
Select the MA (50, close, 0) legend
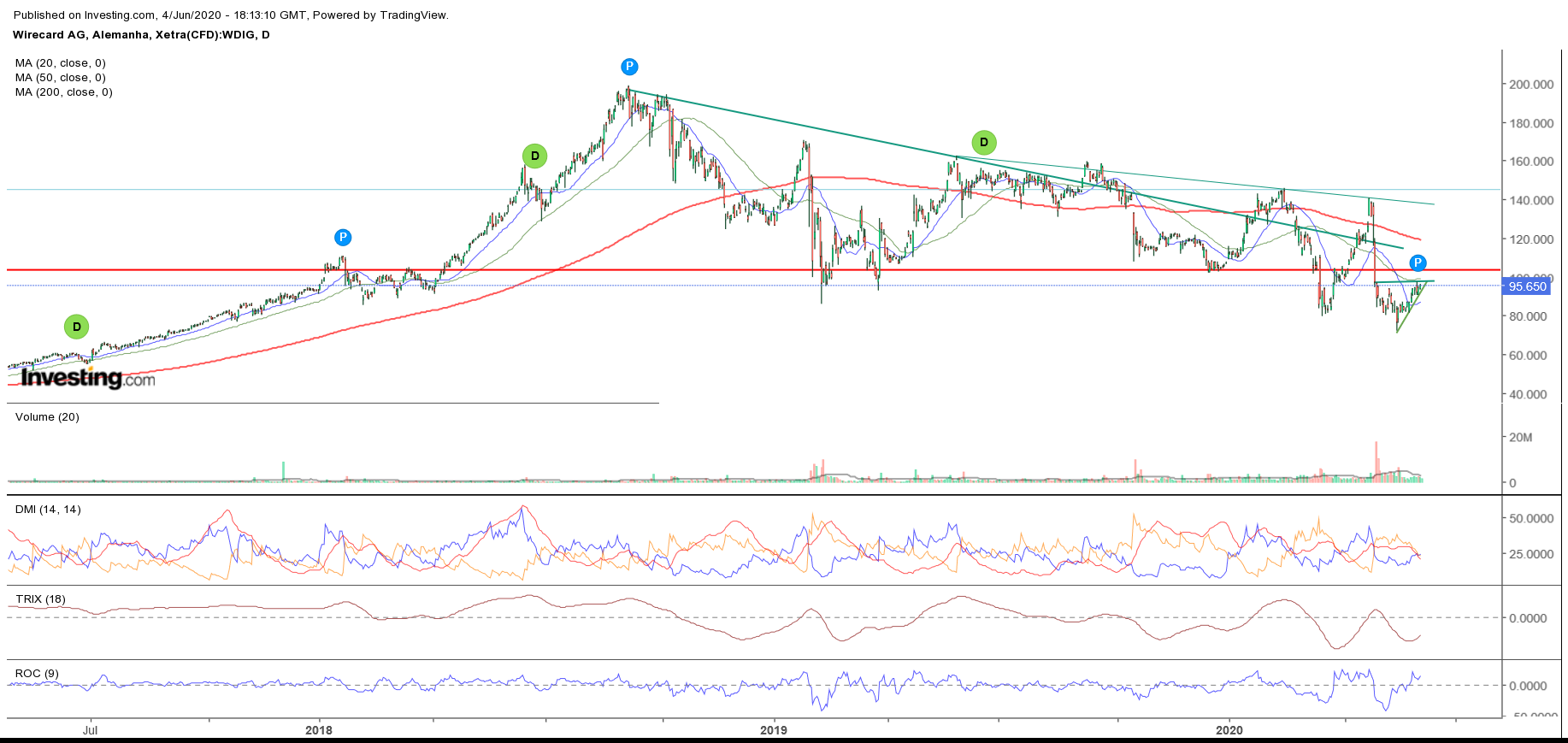(61, 78)
